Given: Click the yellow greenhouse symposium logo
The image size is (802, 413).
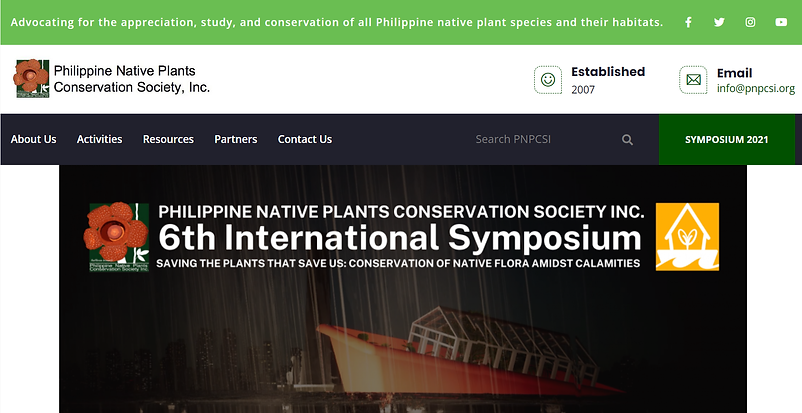Looking at the screenshot, I should pos(687,236).
